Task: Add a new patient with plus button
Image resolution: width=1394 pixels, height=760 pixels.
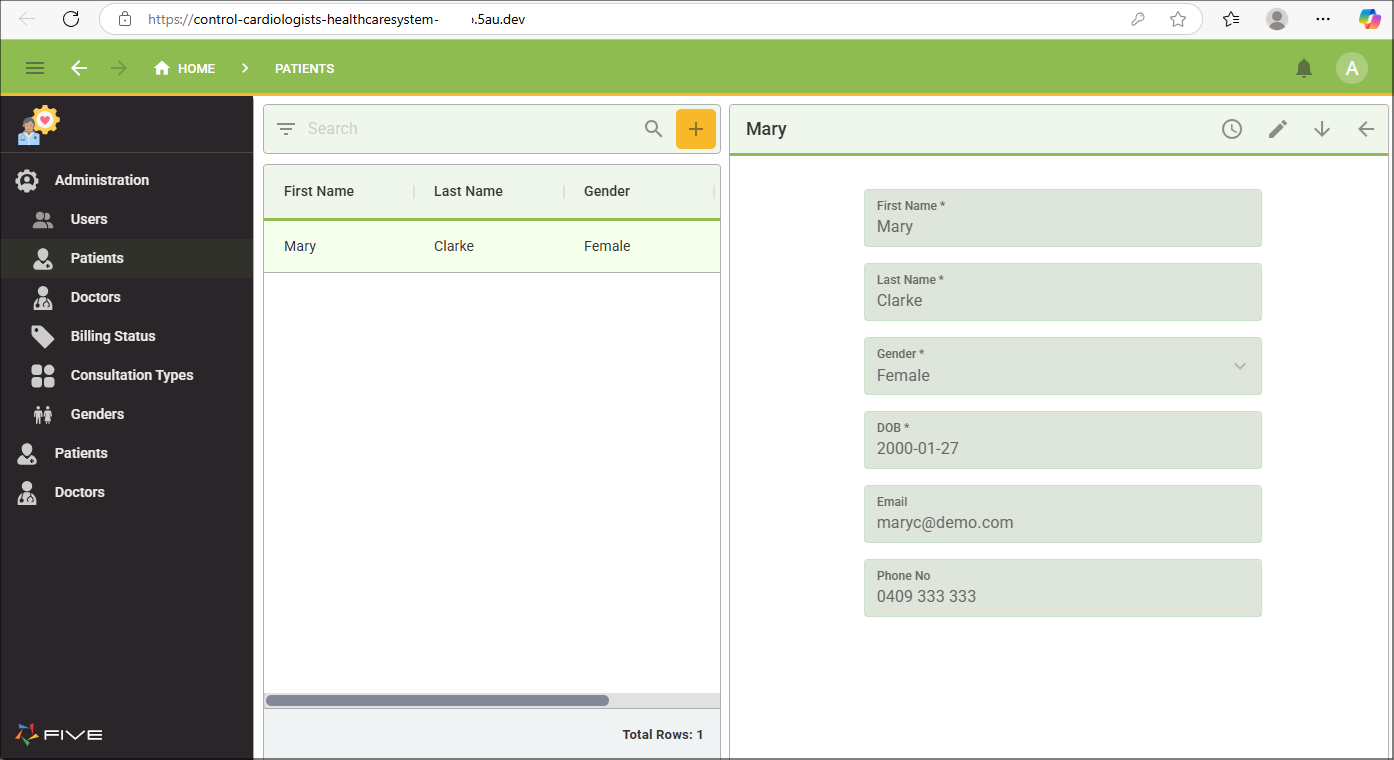Action: (x=696, y=129)
